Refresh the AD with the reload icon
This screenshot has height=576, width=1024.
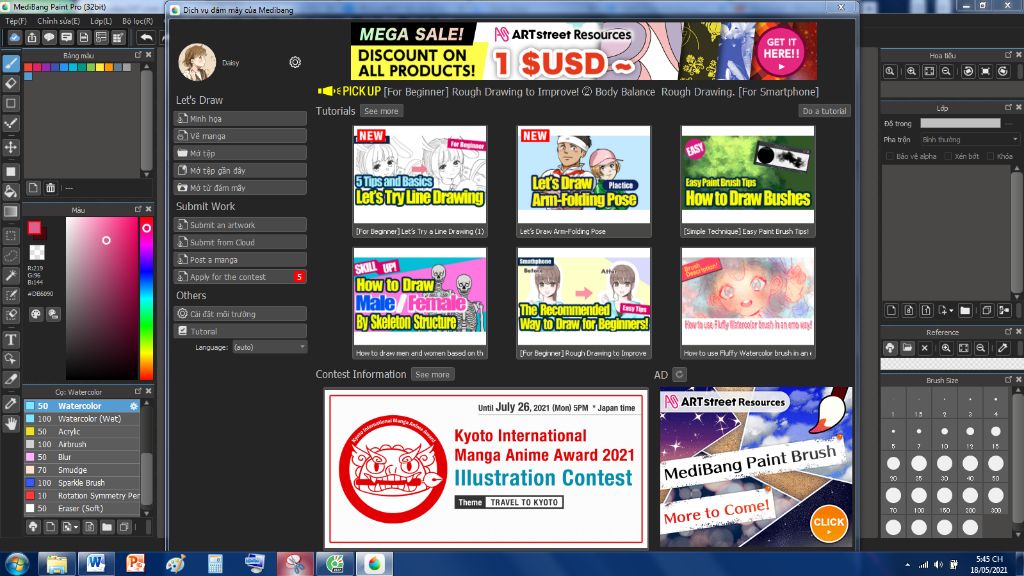click(x=679, y=374)
